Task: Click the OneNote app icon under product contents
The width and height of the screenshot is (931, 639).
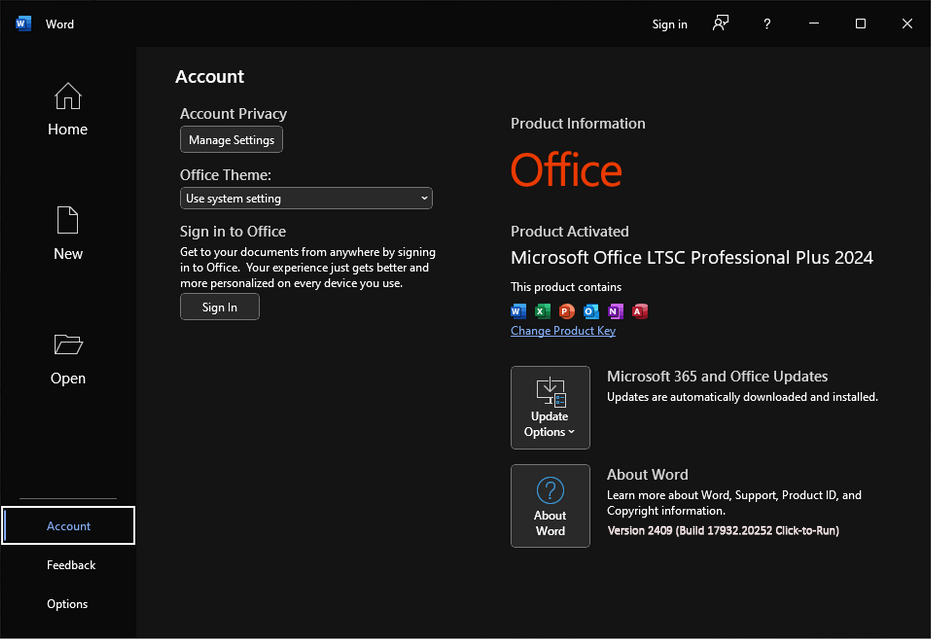Action: coord(616,311)
